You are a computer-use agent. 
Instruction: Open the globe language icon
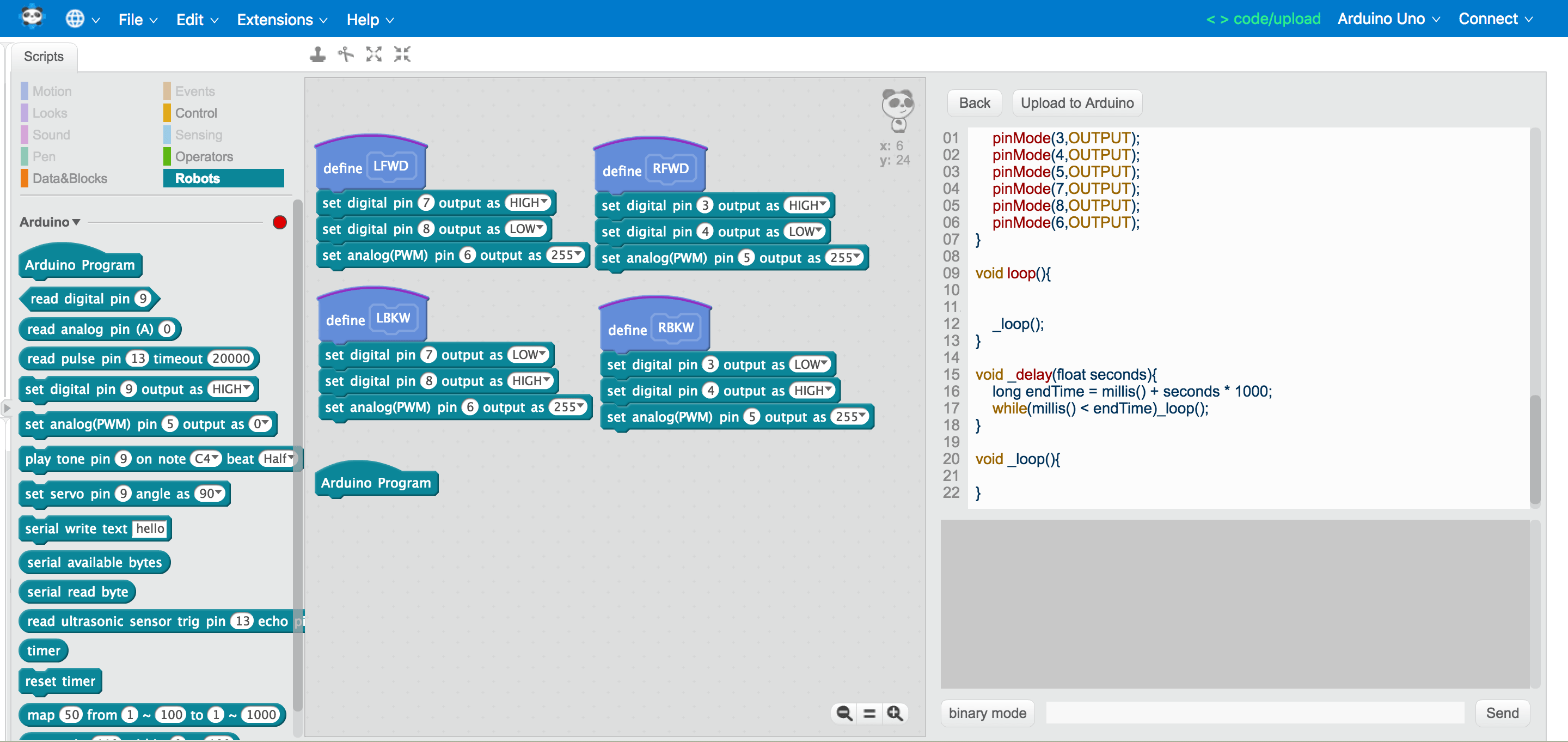tap(76, 19)
